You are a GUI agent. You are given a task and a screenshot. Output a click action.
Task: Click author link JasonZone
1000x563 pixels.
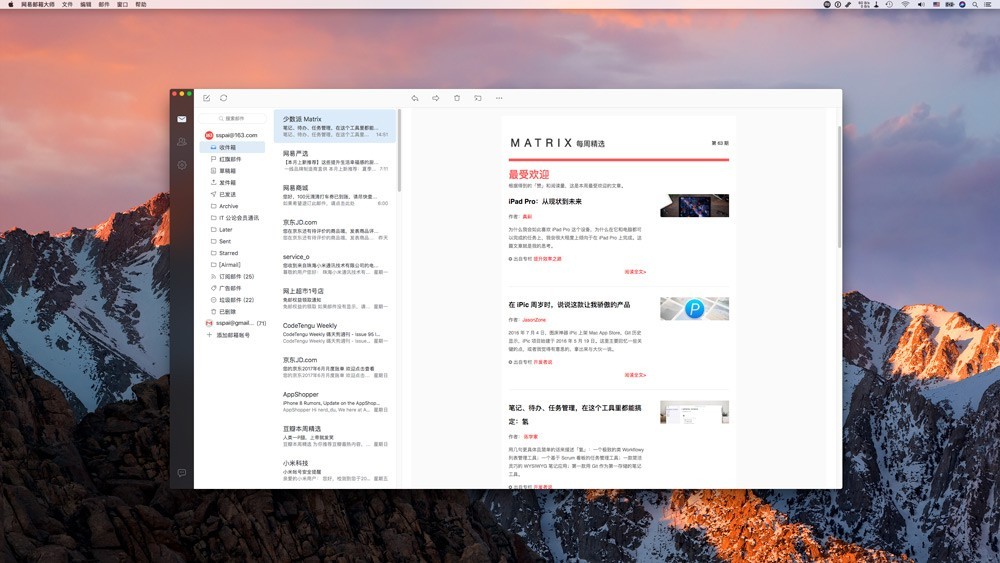click(x=534, y=320)
